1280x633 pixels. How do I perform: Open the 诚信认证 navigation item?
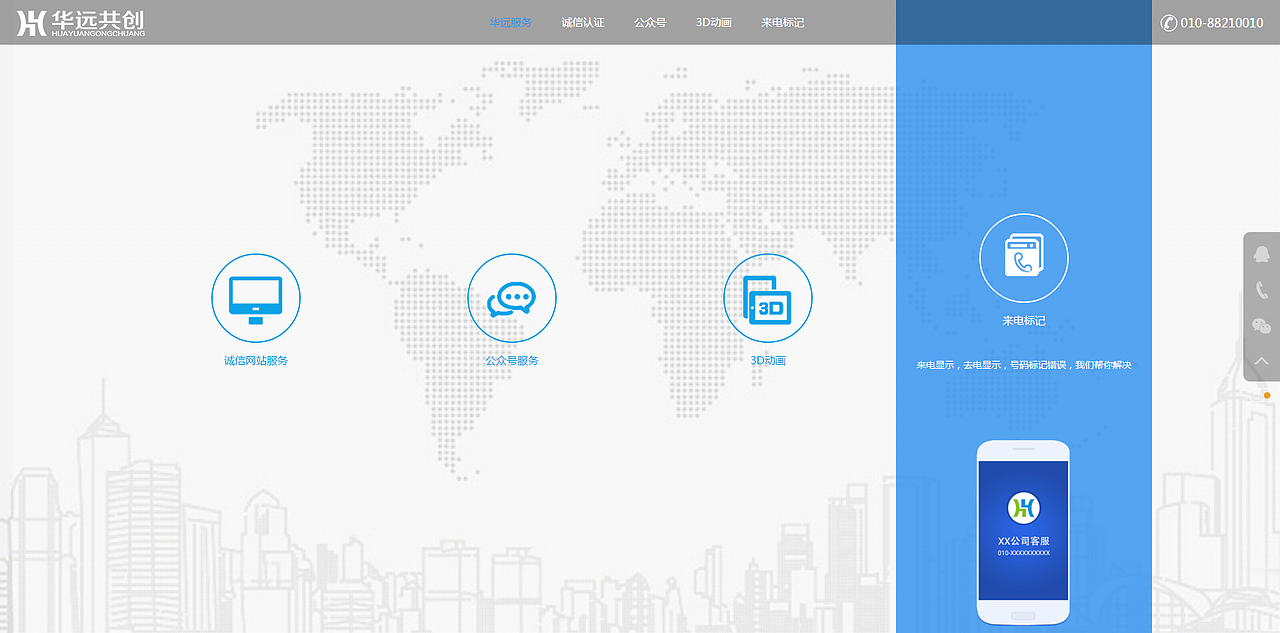583,22
